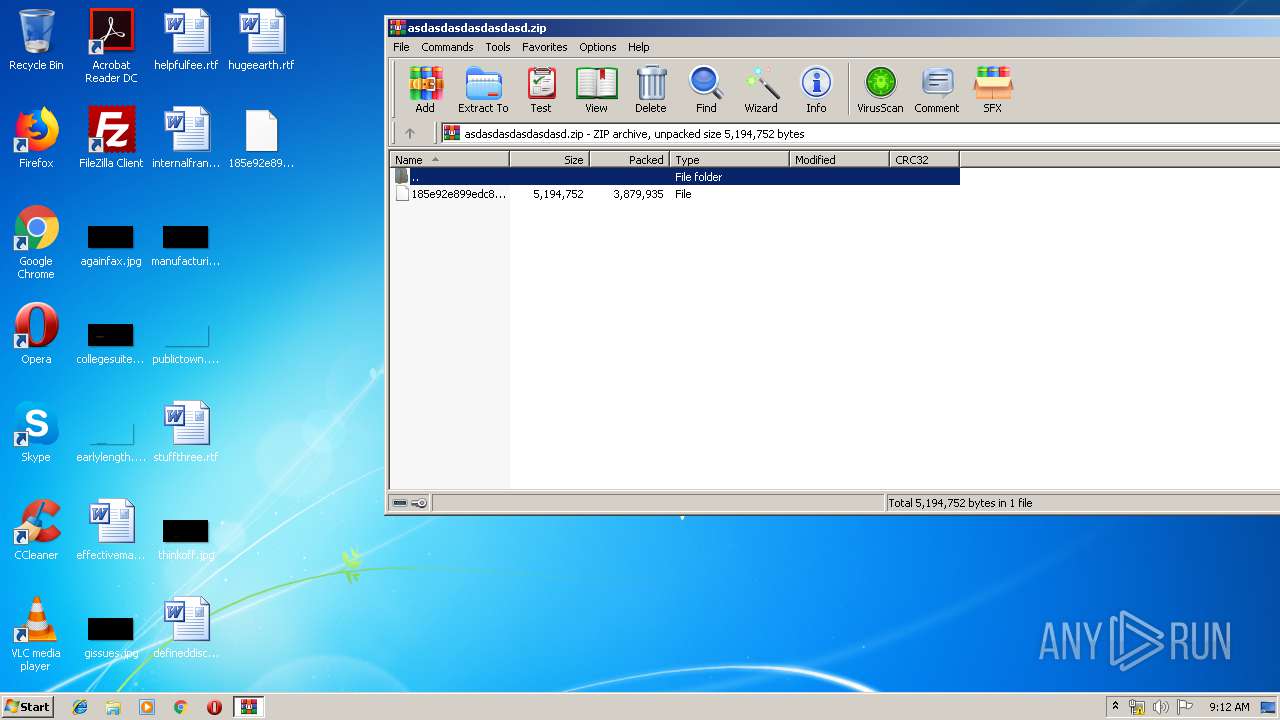1280x720 pixels.
Task: Start VirusScan on the archive
Action: [880, 90]
